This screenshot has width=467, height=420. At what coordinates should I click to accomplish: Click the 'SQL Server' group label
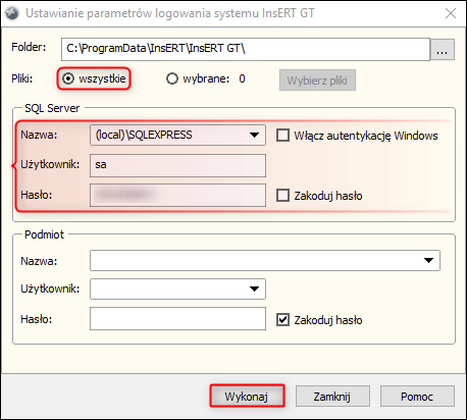coord(52,108)
